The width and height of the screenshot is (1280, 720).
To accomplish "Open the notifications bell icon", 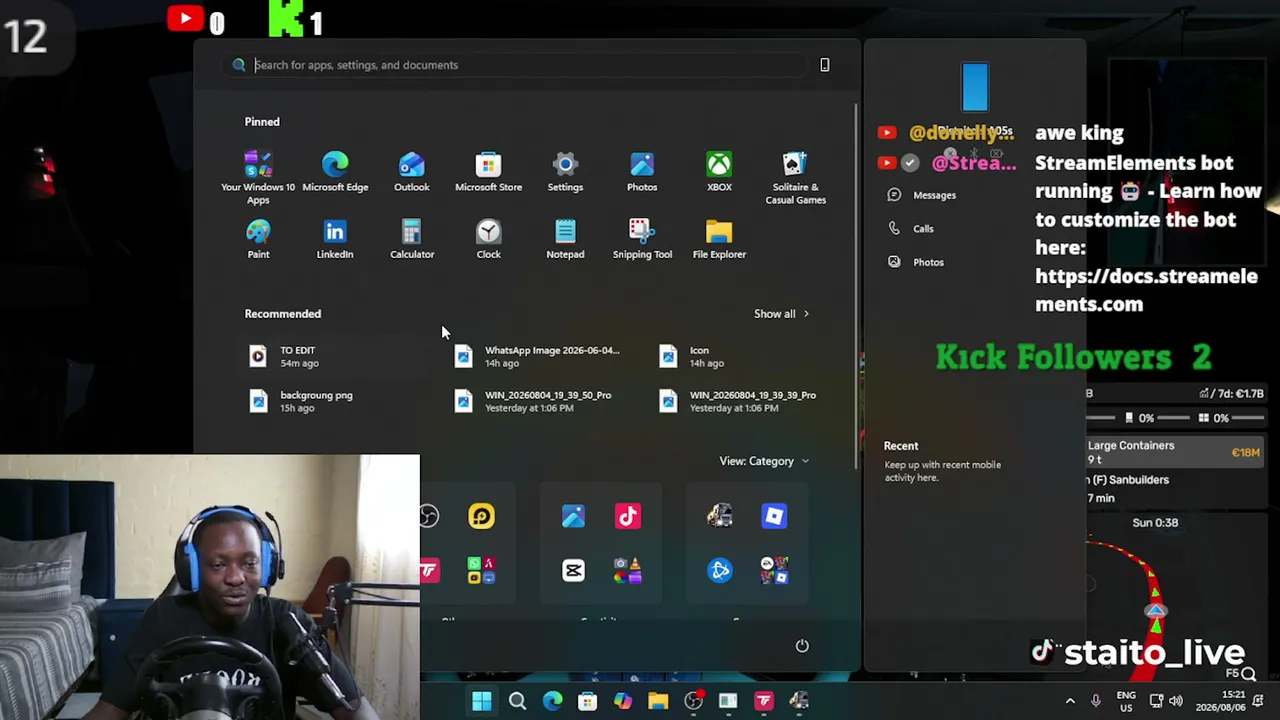I will tap(1257, 701).
